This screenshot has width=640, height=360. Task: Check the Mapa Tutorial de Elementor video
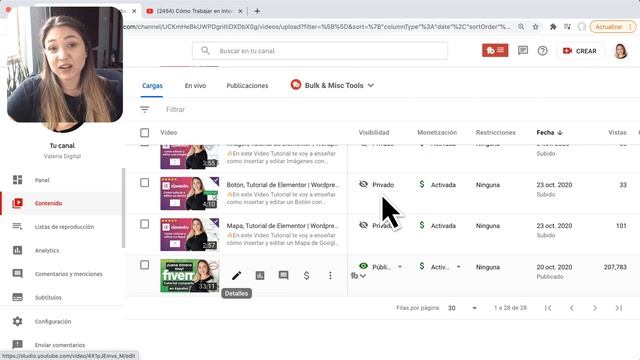click(x=144, y=224)
